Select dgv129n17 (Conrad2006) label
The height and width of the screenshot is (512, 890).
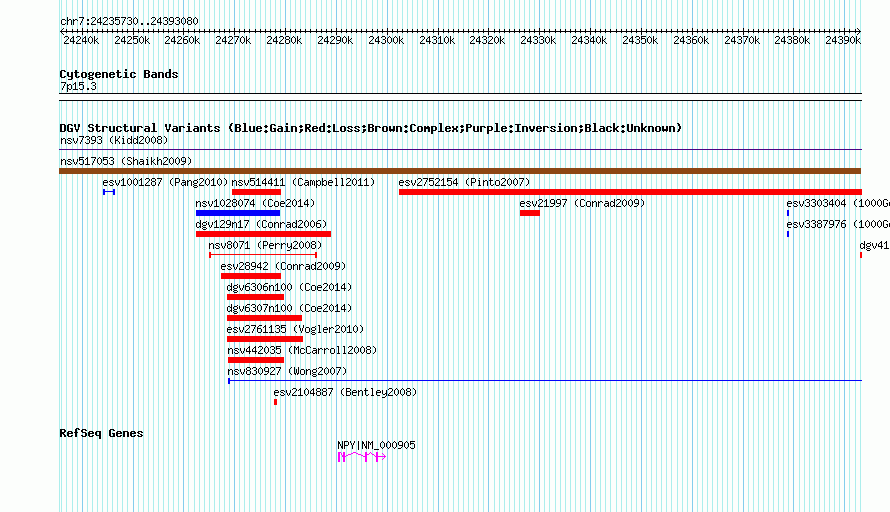261,224
